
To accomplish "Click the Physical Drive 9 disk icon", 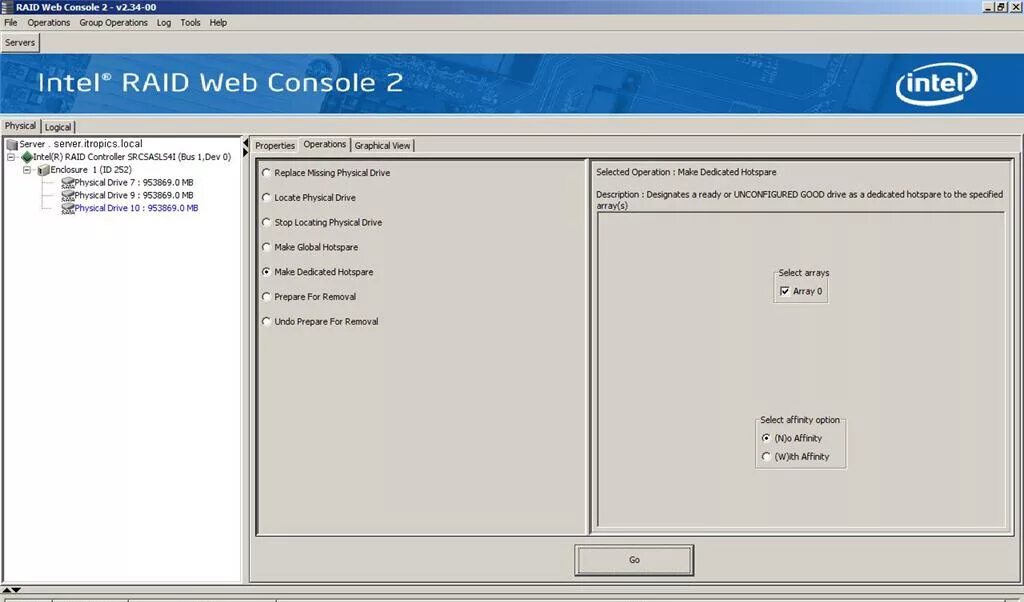I will point(67,195).
